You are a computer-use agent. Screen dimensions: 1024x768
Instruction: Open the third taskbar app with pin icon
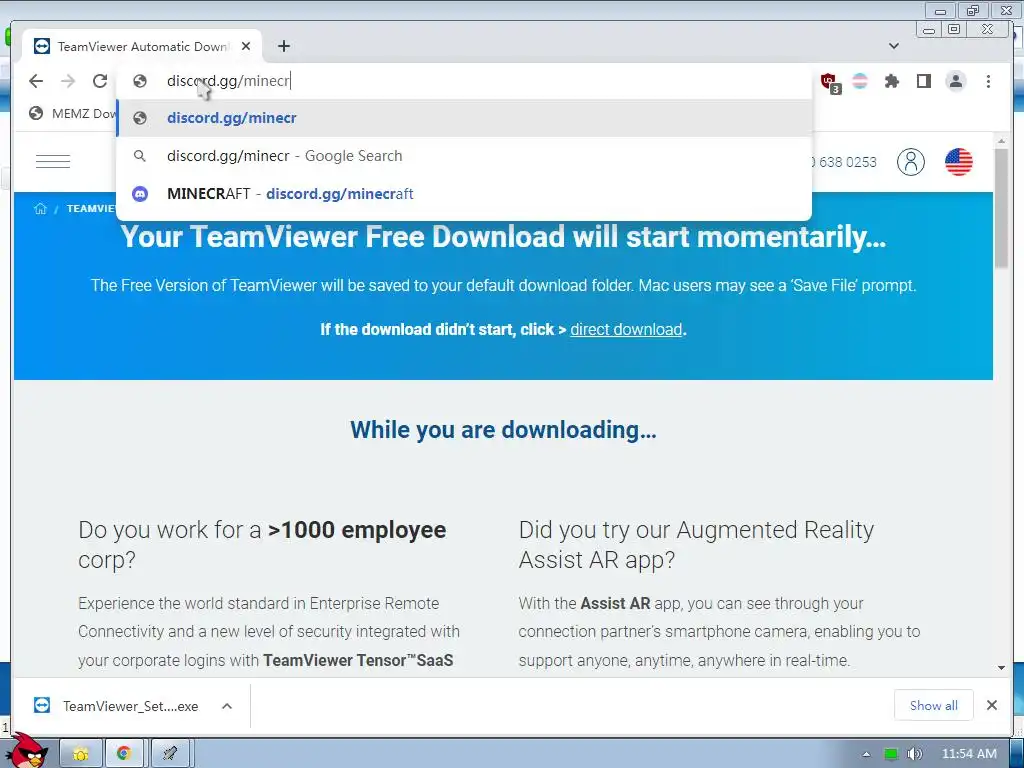tap(170, 754)
